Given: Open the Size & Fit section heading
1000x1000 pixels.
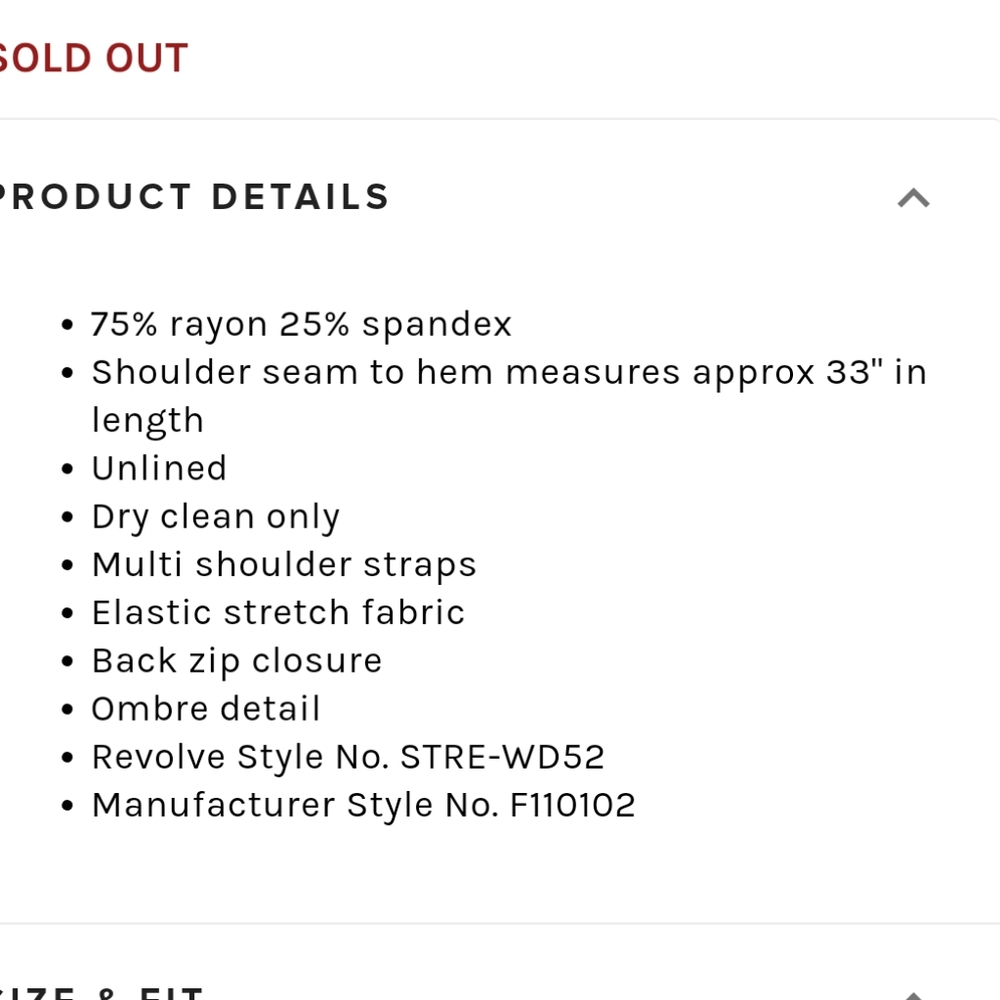Looking at the screenshot, I should pyautogui.click(x=102, y=992).
